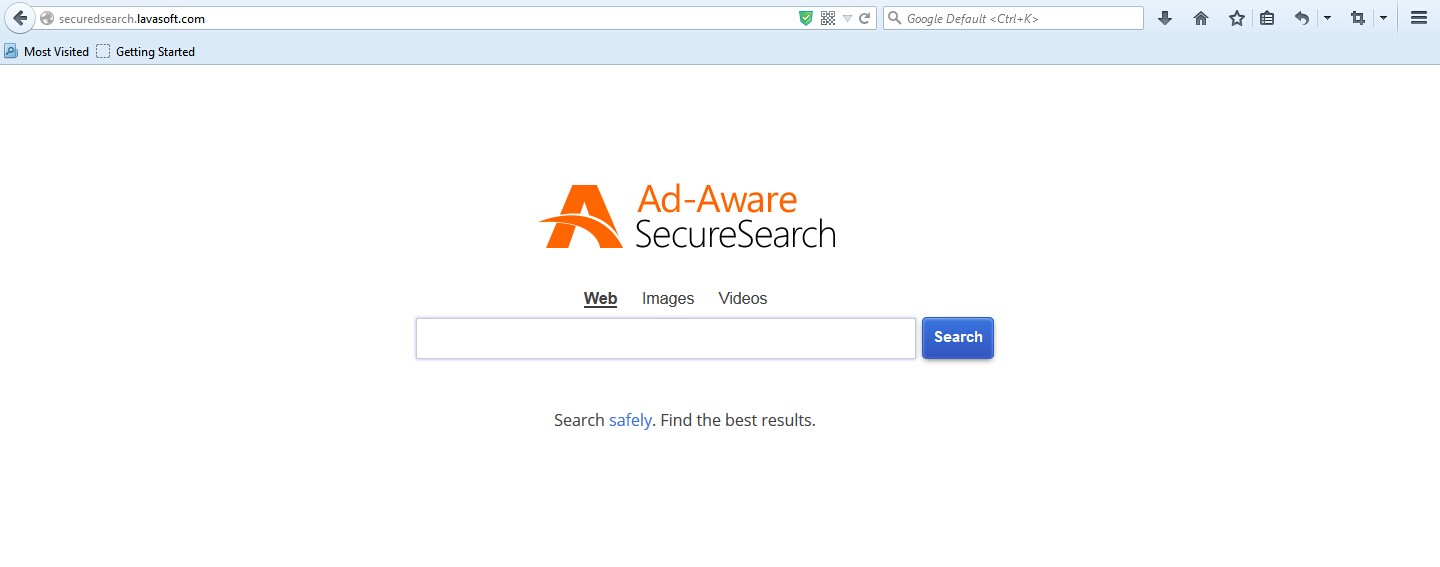Focus the Google Default search box
This screenshot has width=1440, height=567.
click(x=1013, y=18)
